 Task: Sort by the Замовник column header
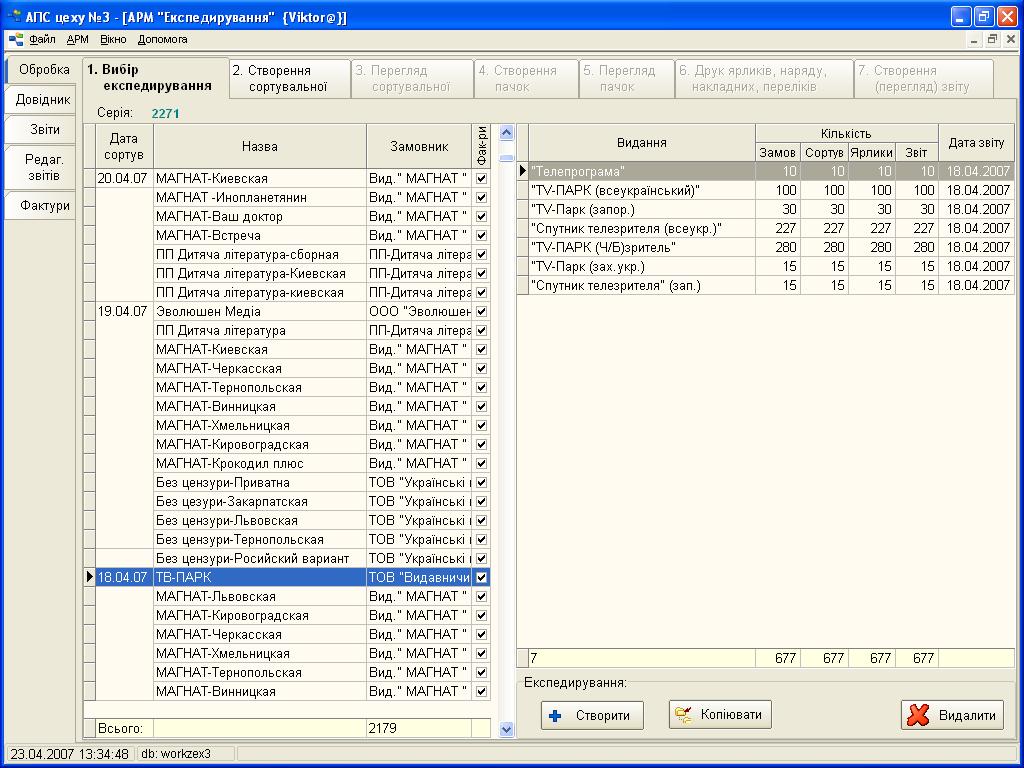click(x=418, y=146)
